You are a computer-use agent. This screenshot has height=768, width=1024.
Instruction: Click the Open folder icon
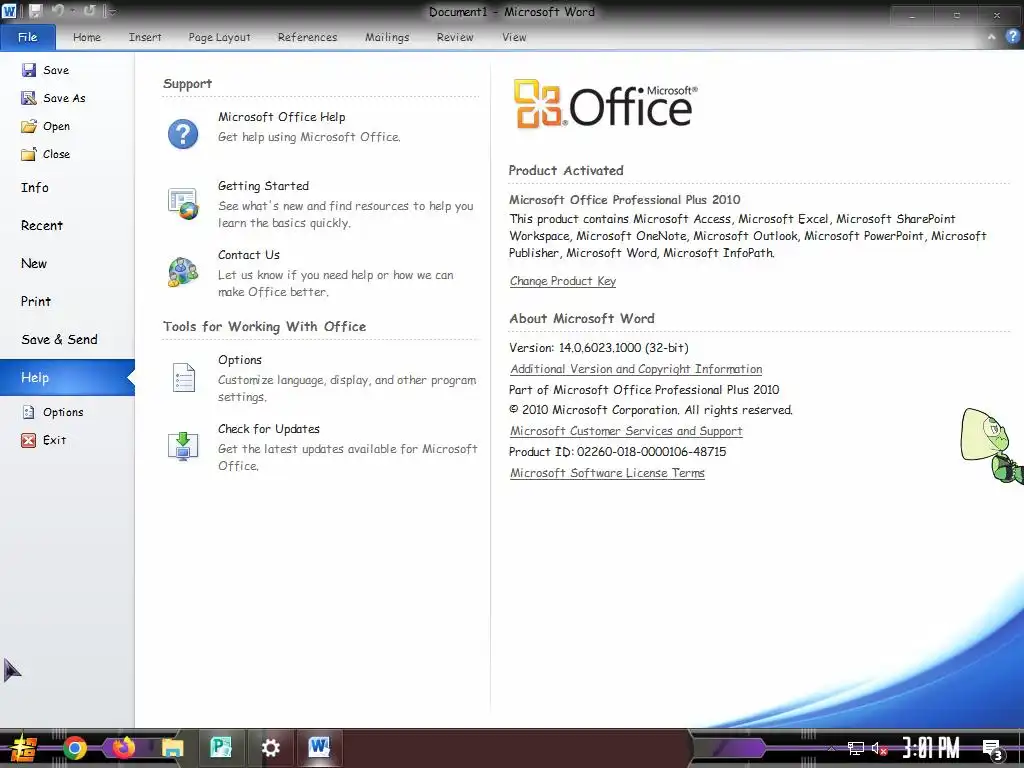click(29, 126)
